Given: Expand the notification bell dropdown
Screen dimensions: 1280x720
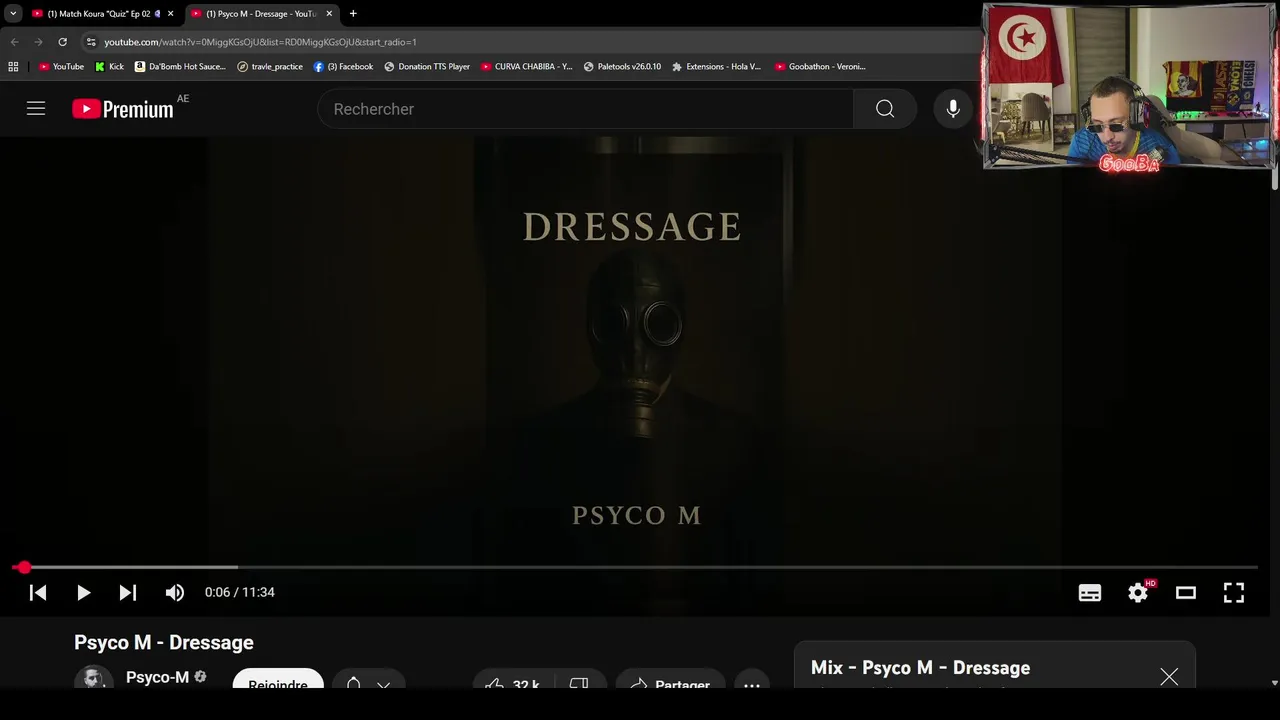Looking at the screenshot, I should click(368, 679).
